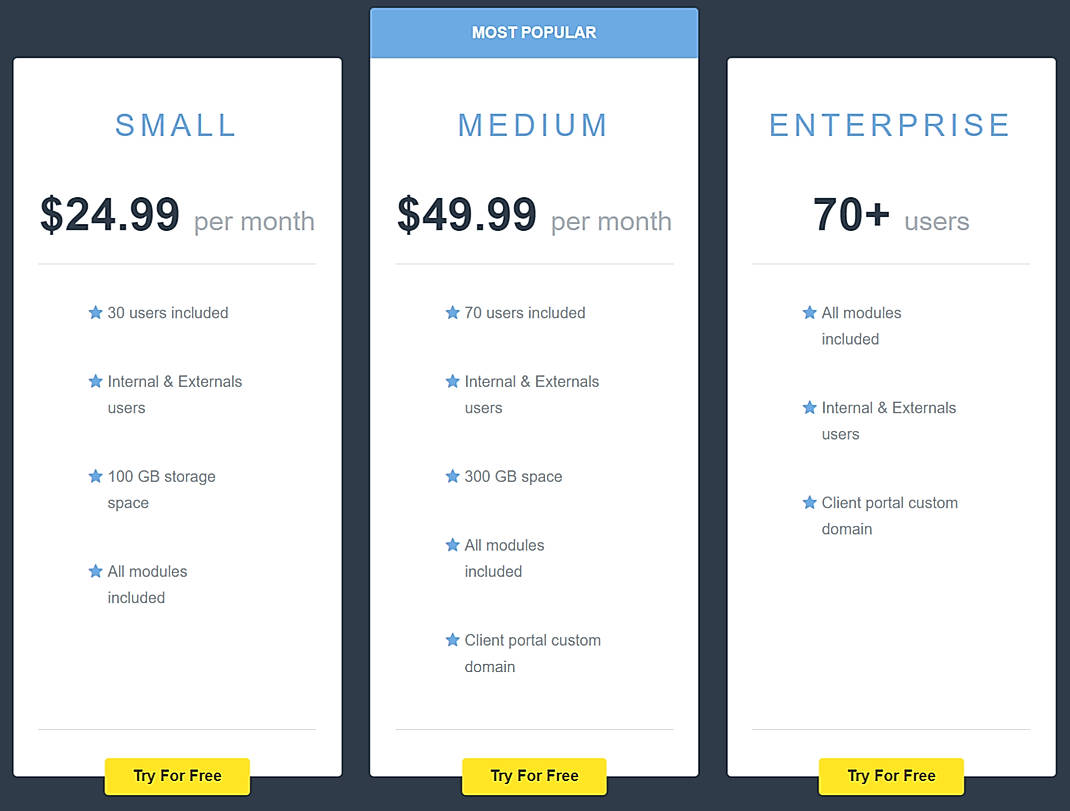Click the MOST POPULAR banner
The width and height of the screenshot is (1070, 811).
point(533,32)
